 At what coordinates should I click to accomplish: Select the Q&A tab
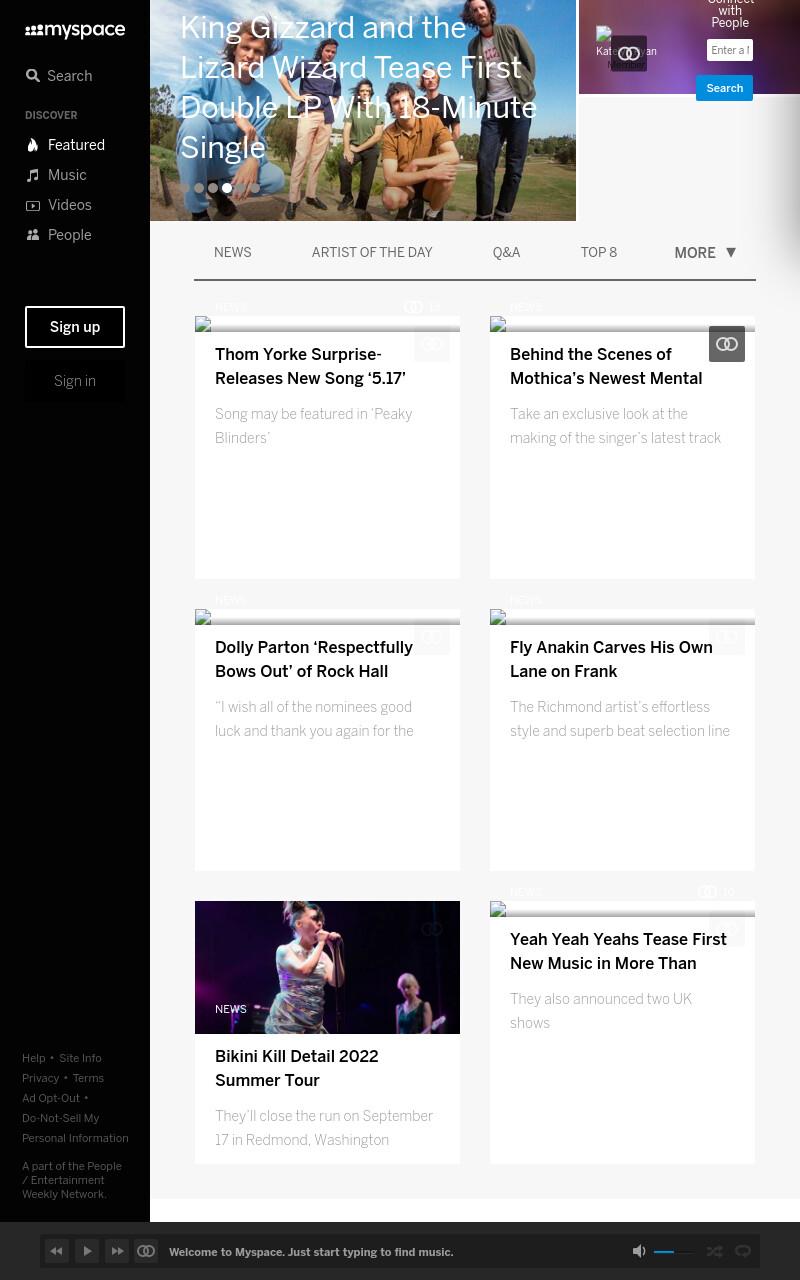coord(506,253)
